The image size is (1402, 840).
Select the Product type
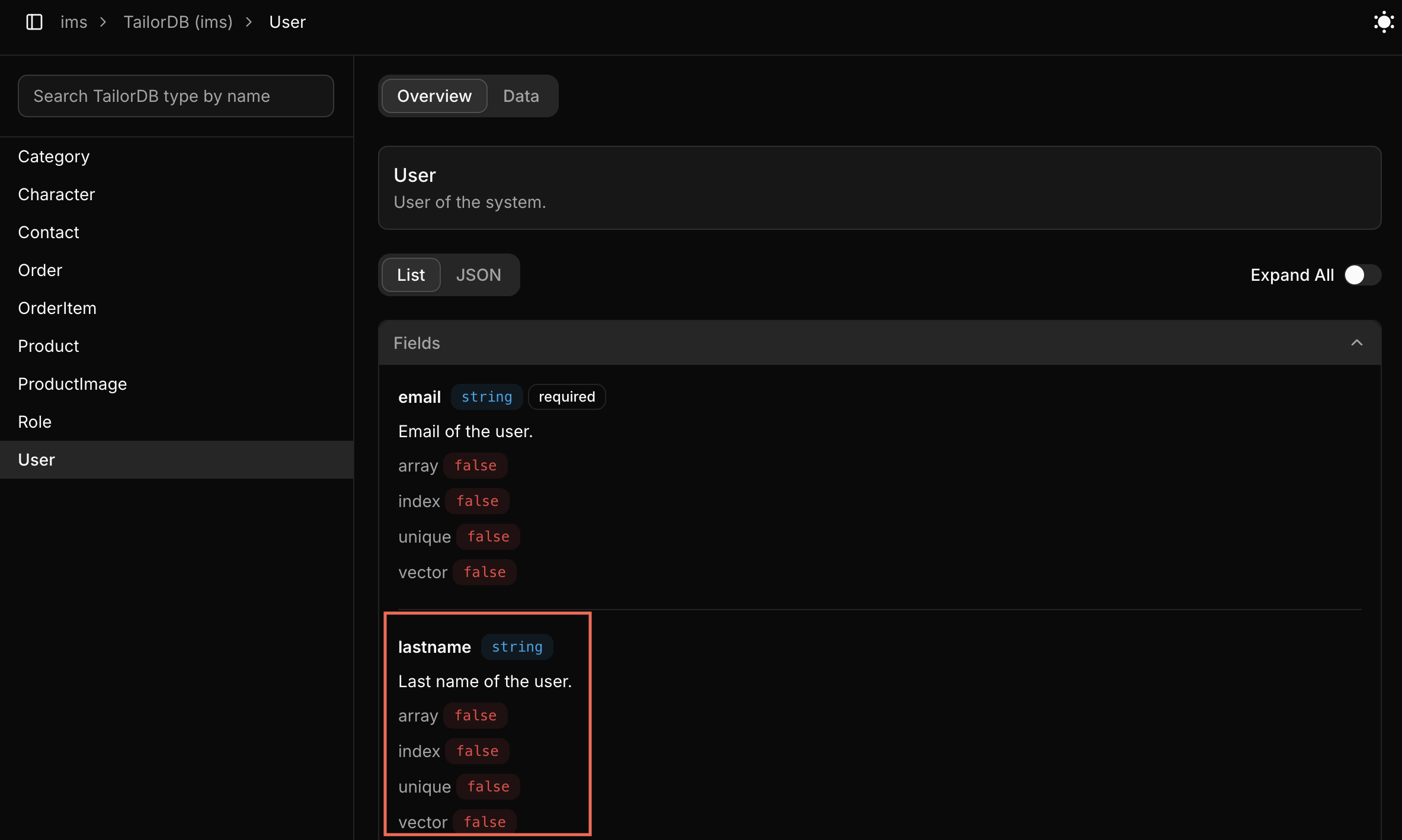pyautogui.click(x=48, y=346)
